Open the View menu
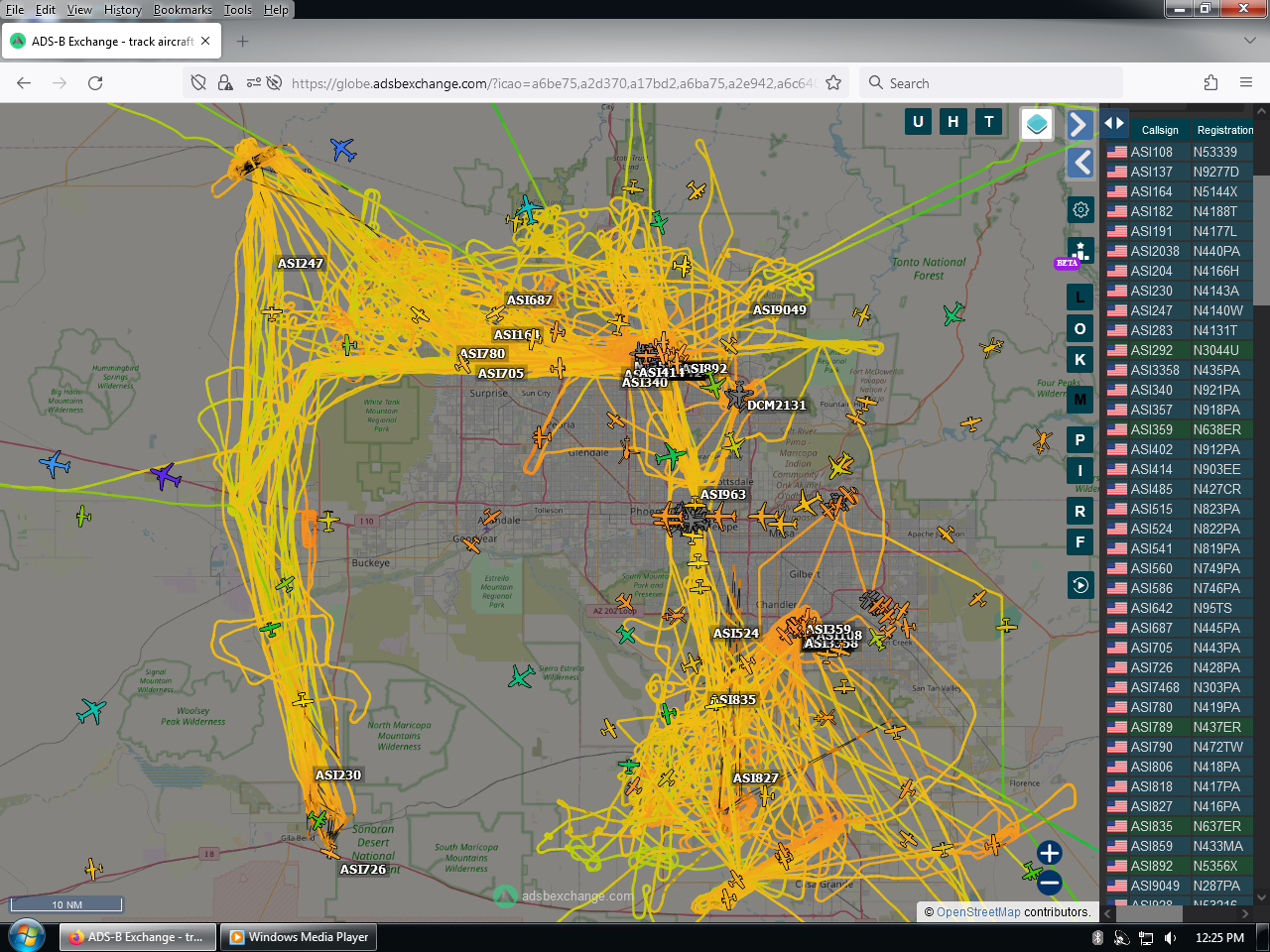The image size is (1270, 952). pos(79,10)
